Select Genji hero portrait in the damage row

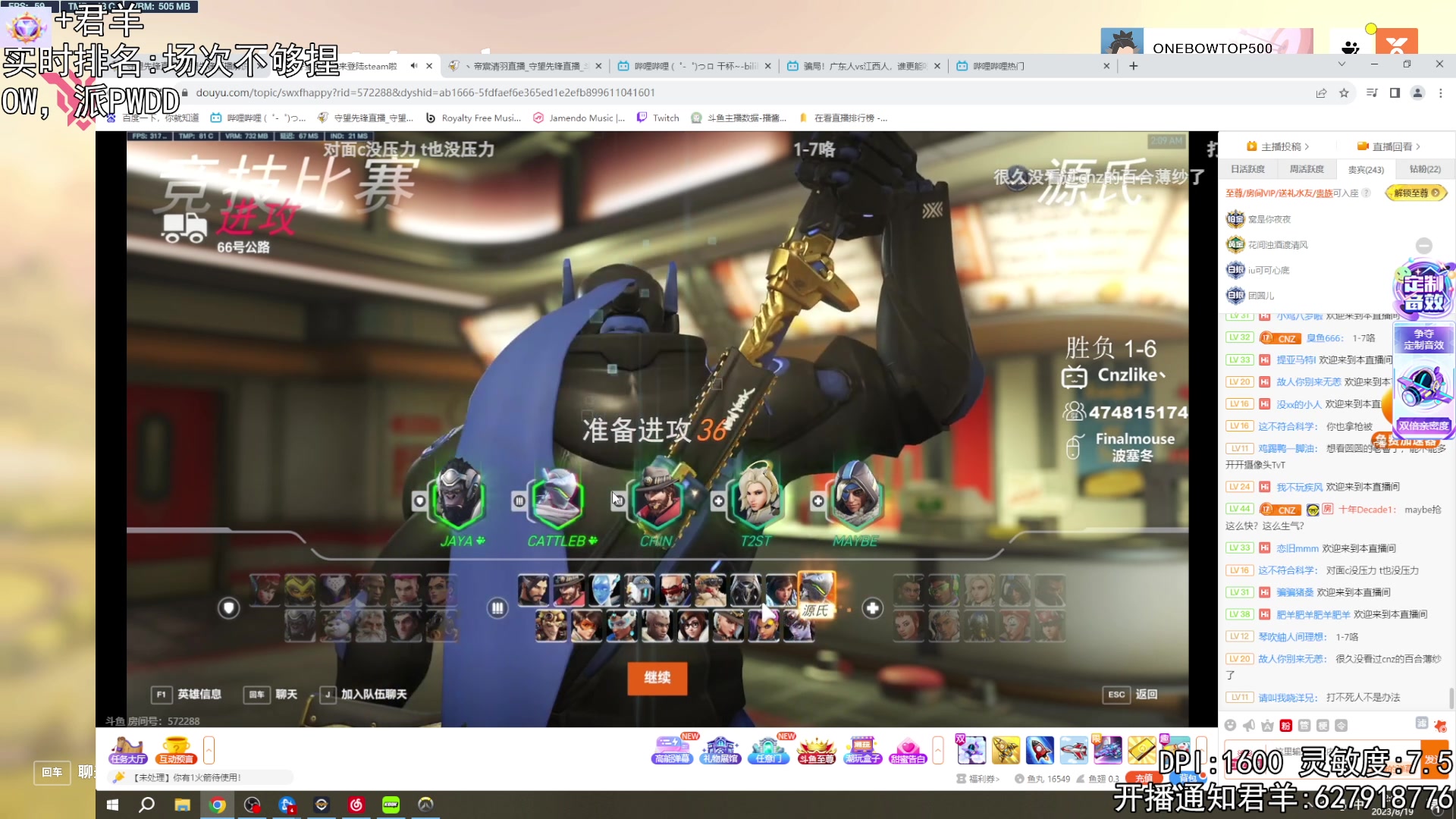coord(816,589)
